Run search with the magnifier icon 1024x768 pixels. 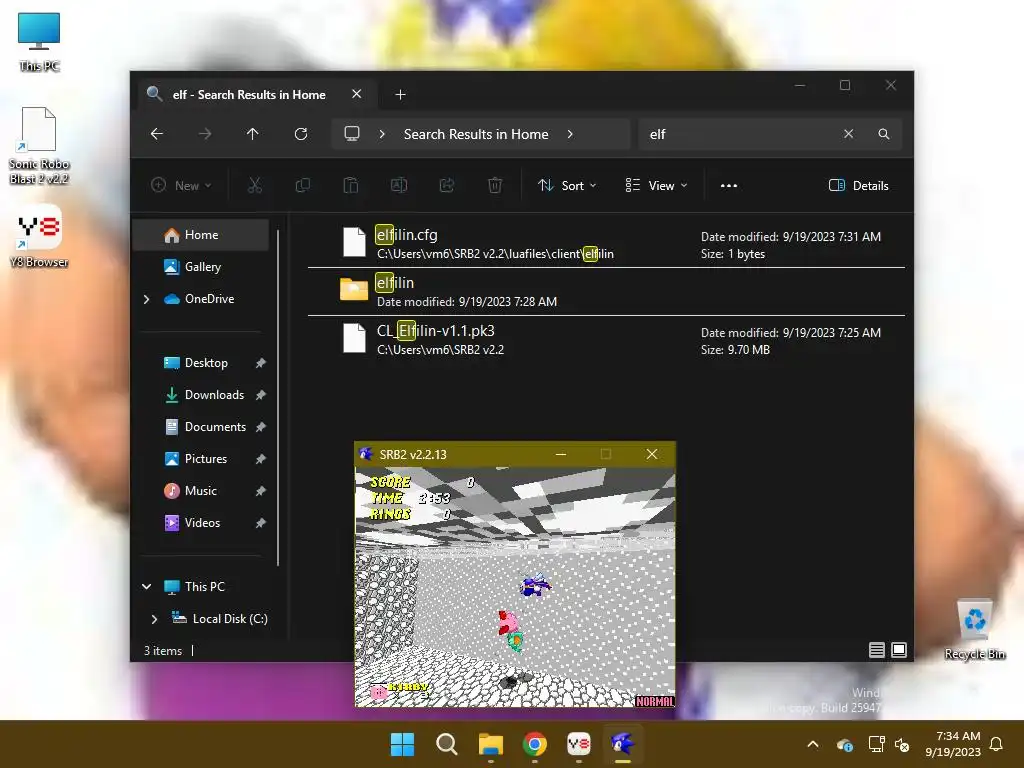pos(884,134)
